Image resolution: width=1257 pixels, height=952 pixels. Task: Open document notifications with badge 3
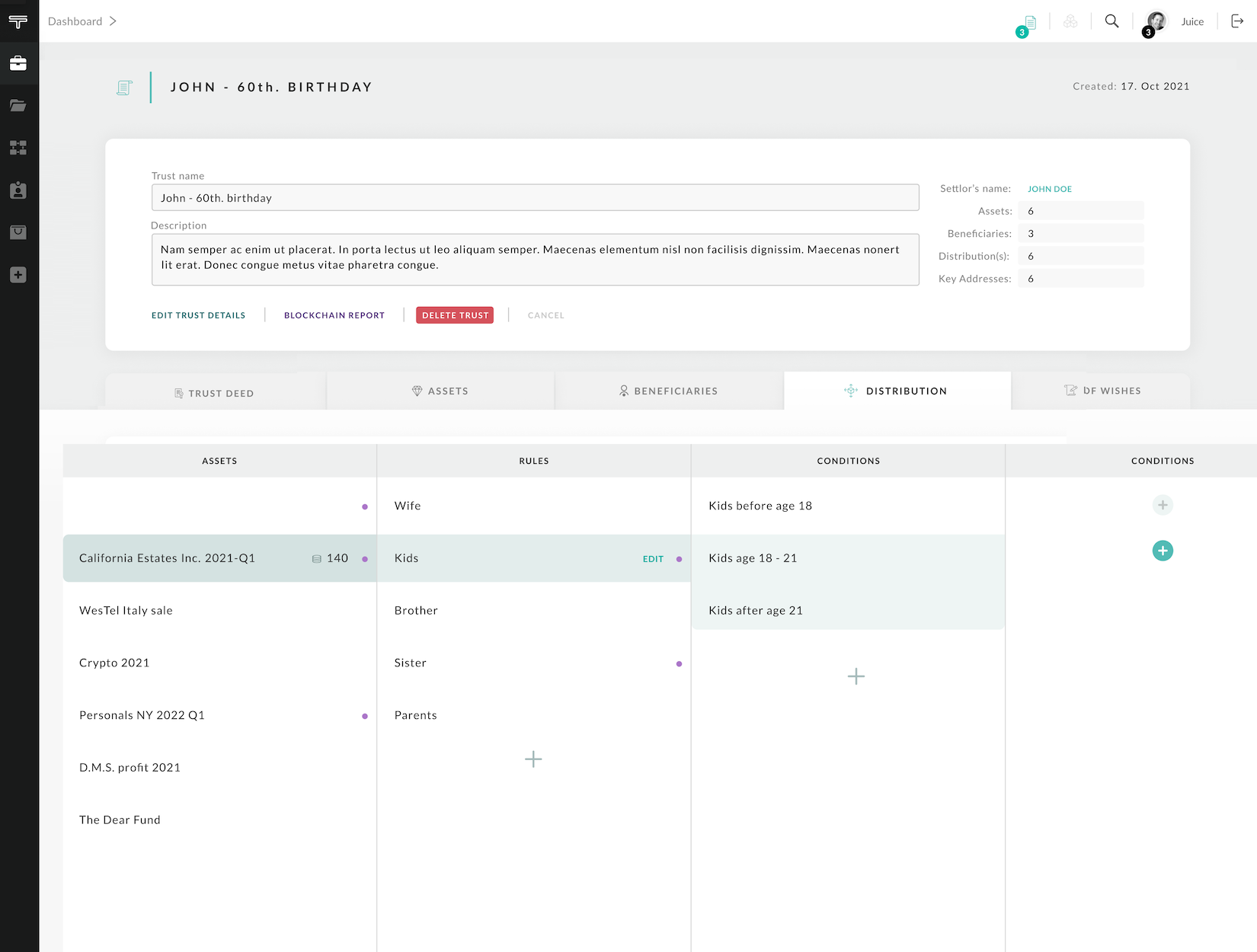click(1029, 23)
